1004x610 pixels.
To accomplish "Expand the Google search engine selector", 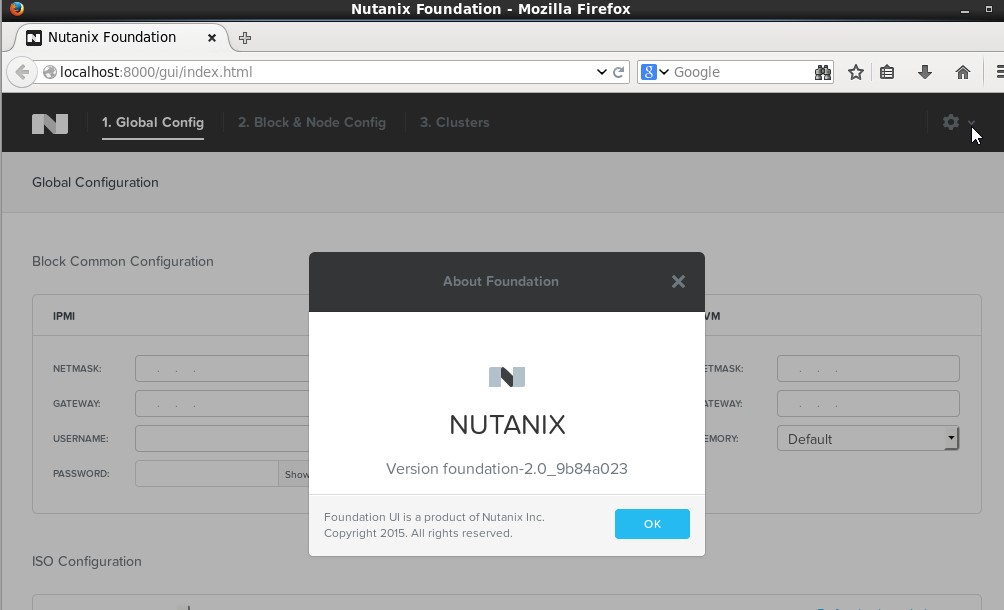I will [x=655, y=72].
